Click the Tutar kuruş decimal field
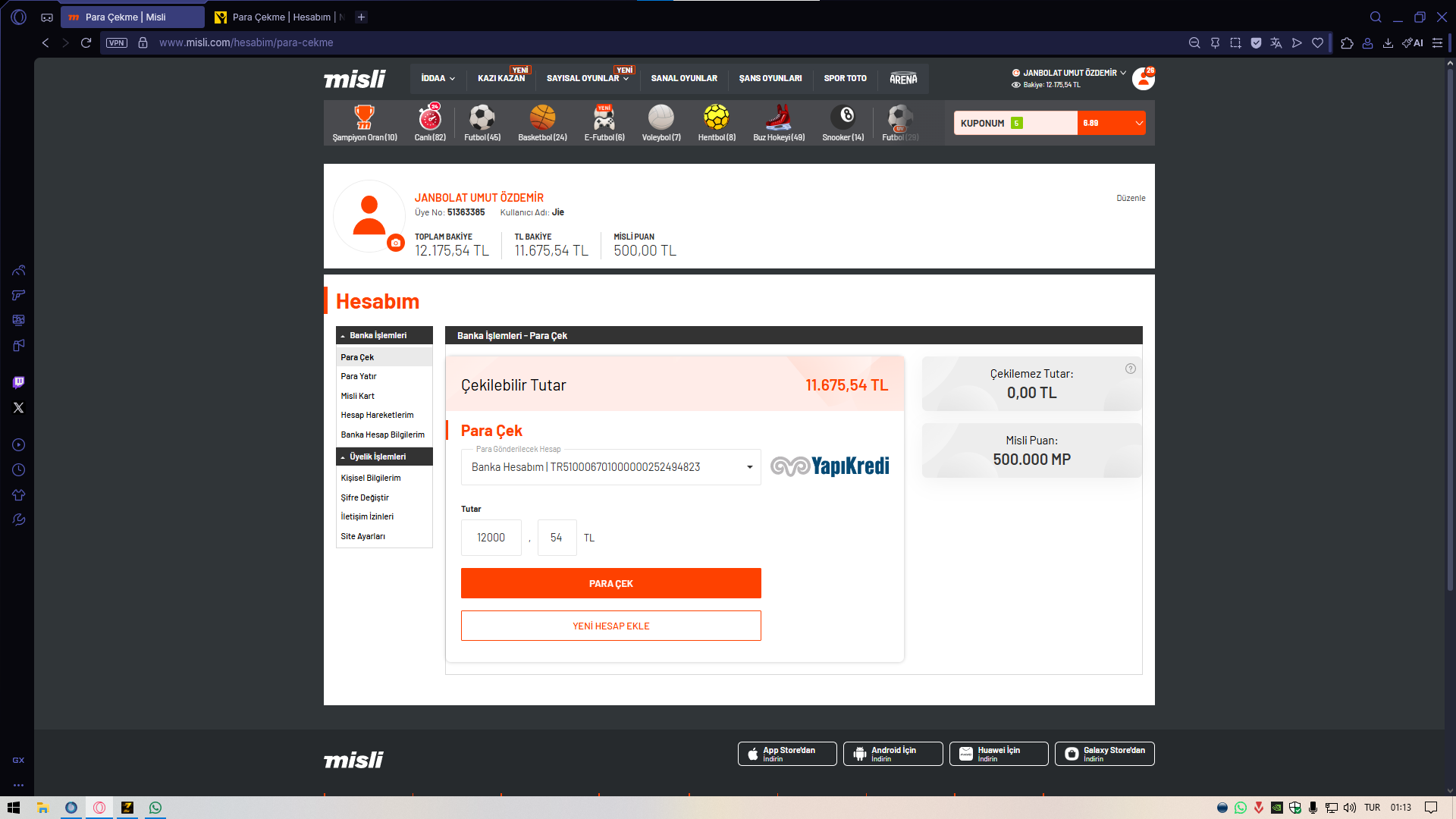 coord(557,538)
